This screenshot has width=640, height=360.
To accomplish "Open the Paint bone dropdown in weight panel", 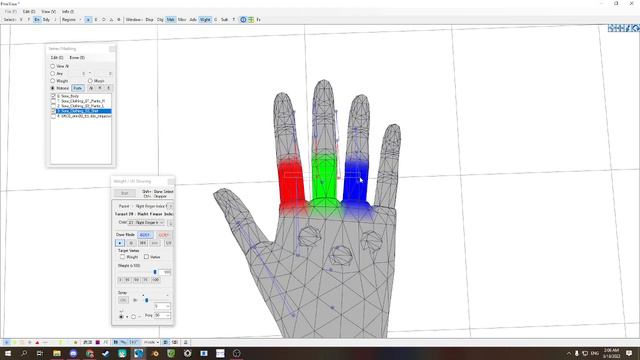I will click(x=170, y=206).
